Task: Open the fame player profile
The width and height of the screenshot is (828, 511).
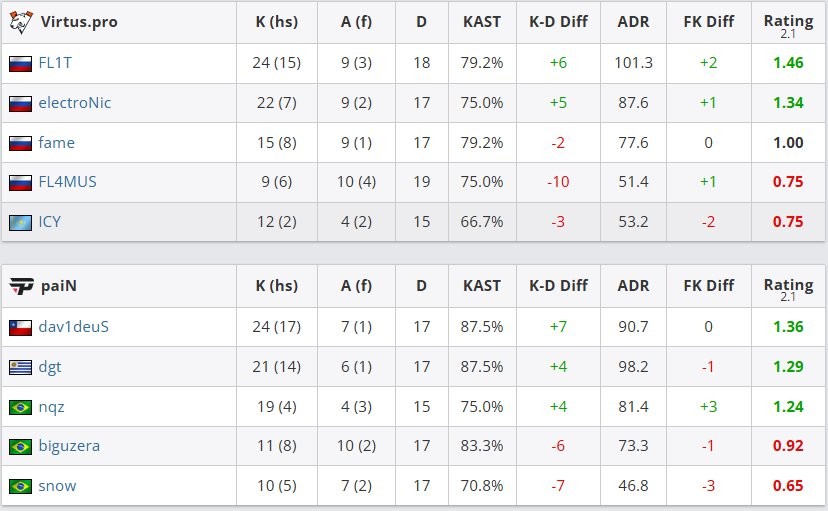Action: coord(56,143)
